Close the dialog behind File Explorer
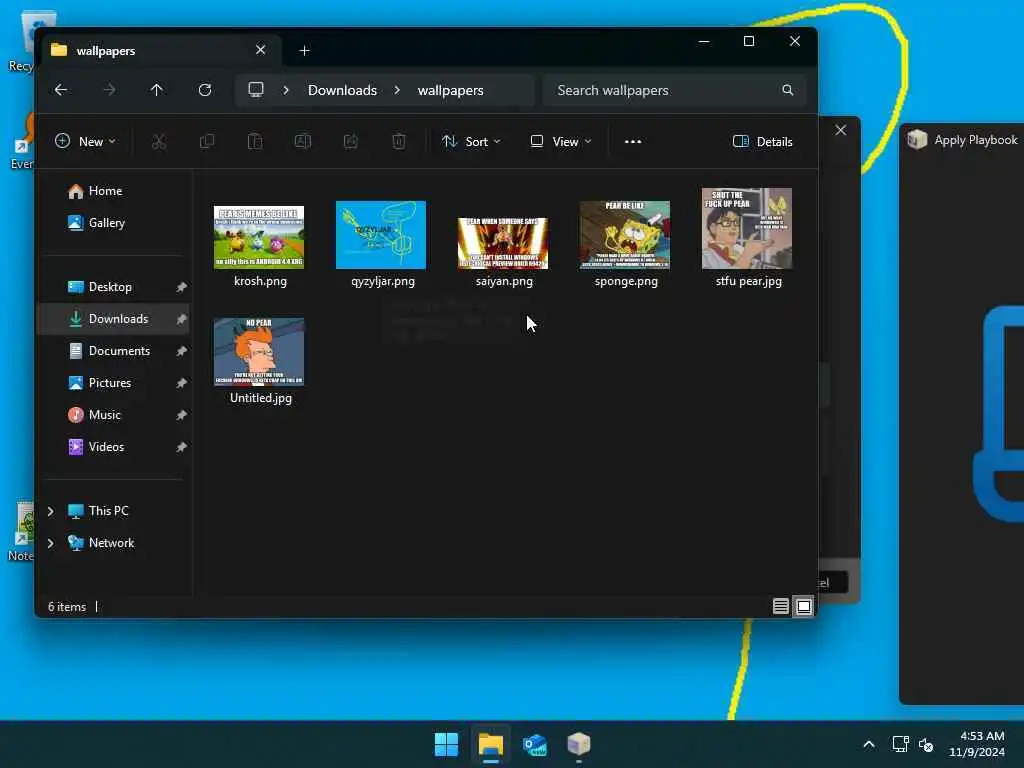Screen dimensions: 1024x768 click(840, 130)
